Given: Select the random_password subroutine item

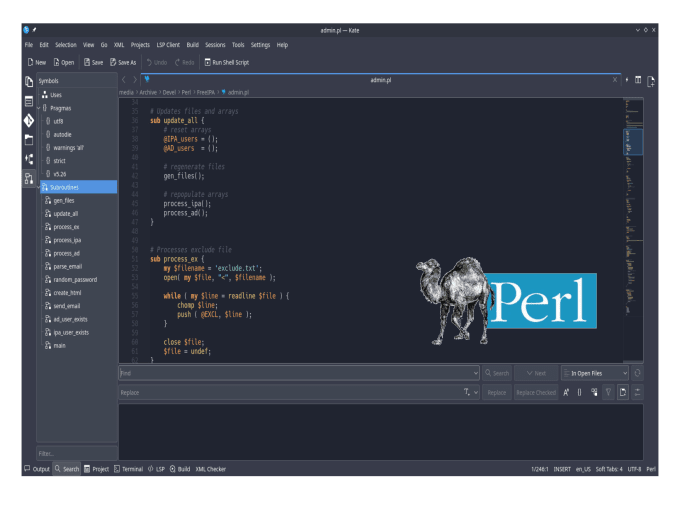Looking at the screenshot, I should [x=75, y=280].
